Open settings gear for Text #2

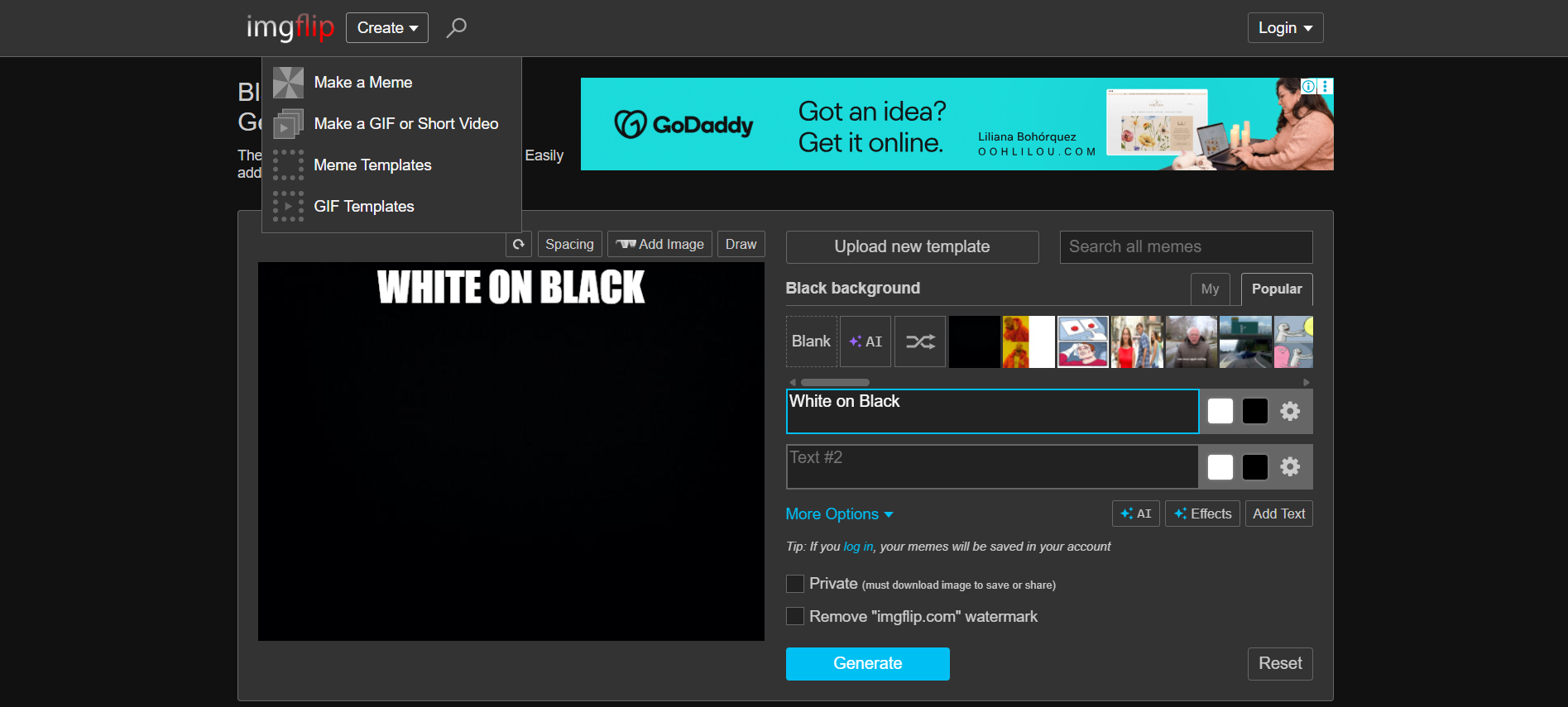[x=1290, y=467]
